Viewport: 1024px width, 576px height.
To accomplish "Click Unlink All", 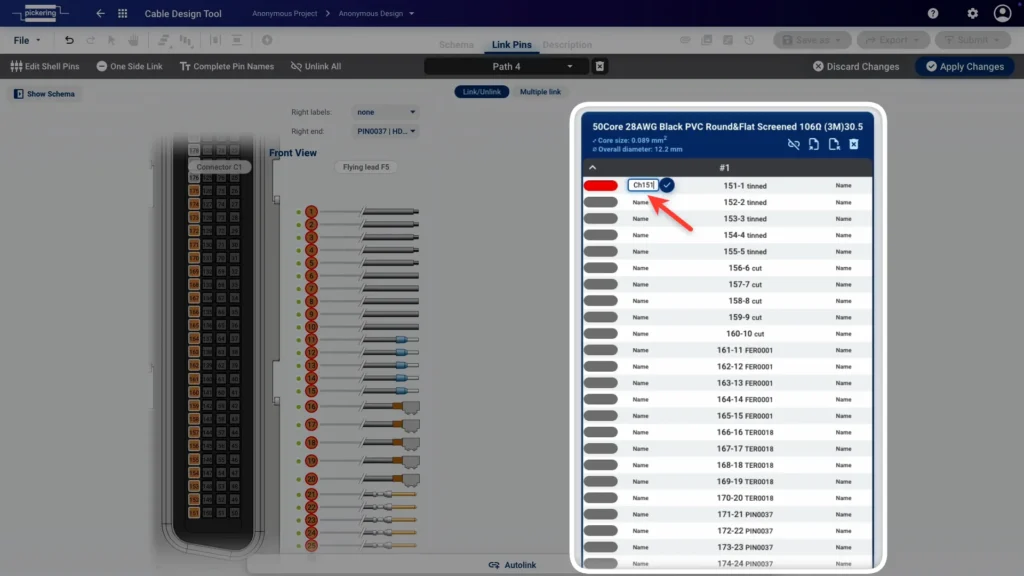I will pos(316,66).
